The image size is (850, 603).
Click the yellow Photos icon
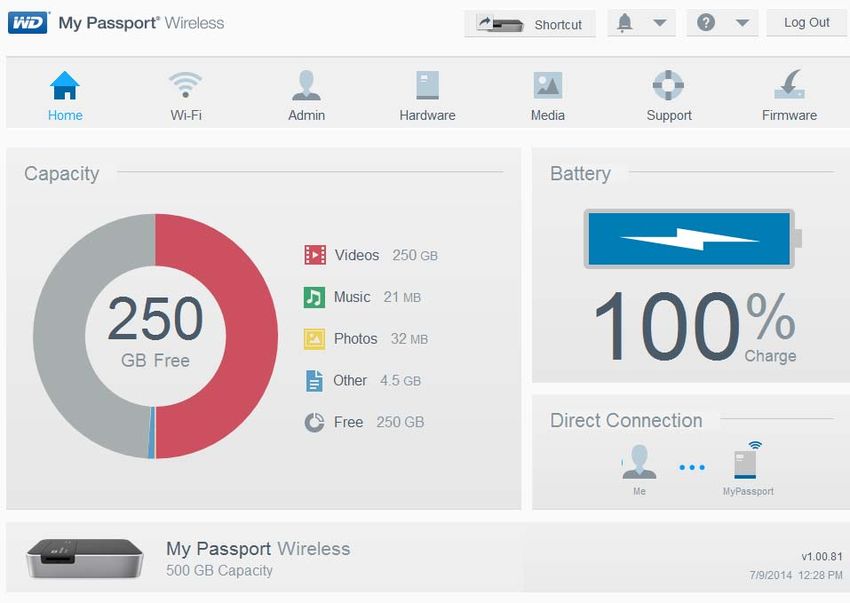point(314,339)
